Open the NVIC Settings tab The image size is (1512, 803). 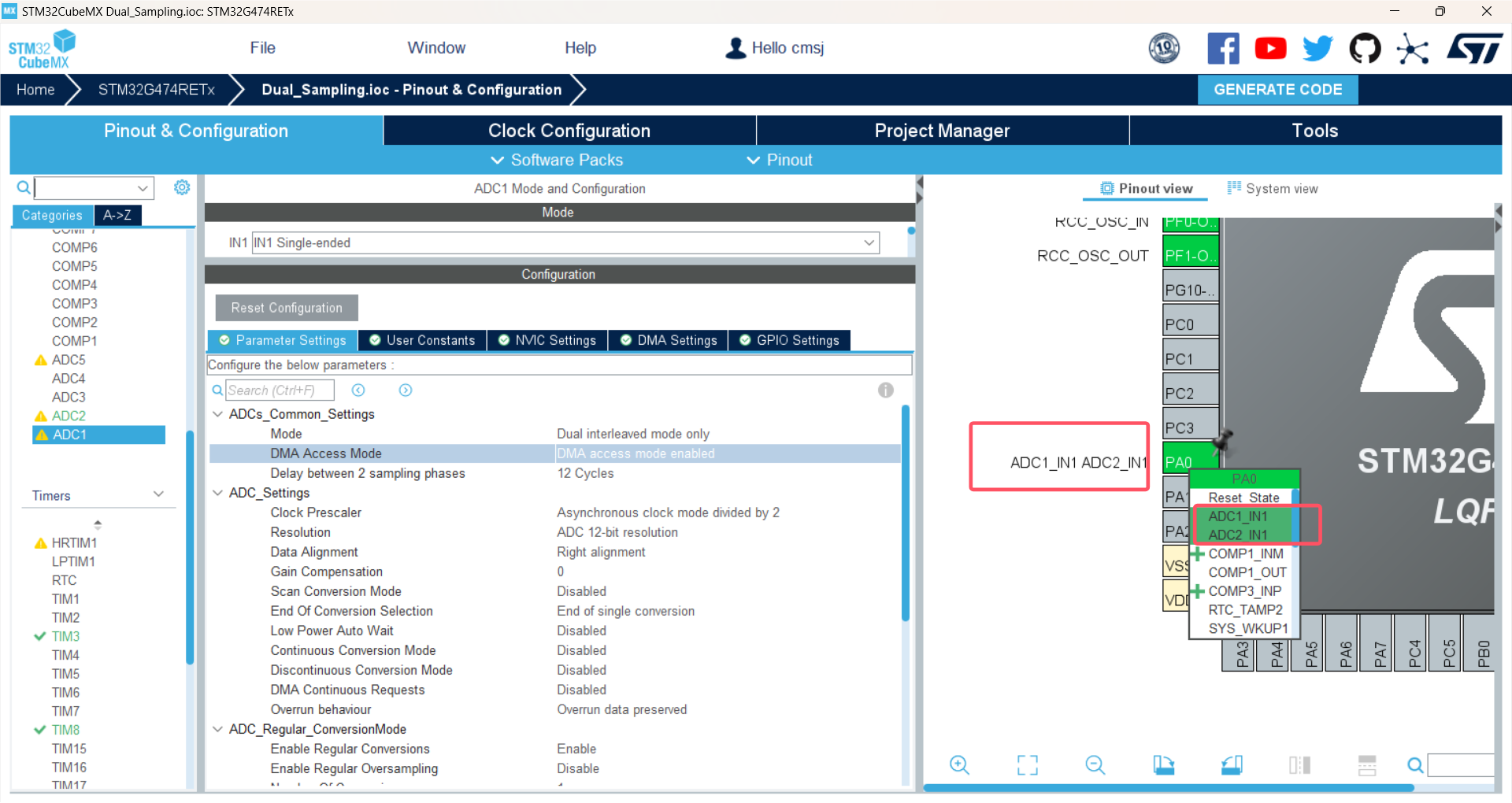coord(547,340)
